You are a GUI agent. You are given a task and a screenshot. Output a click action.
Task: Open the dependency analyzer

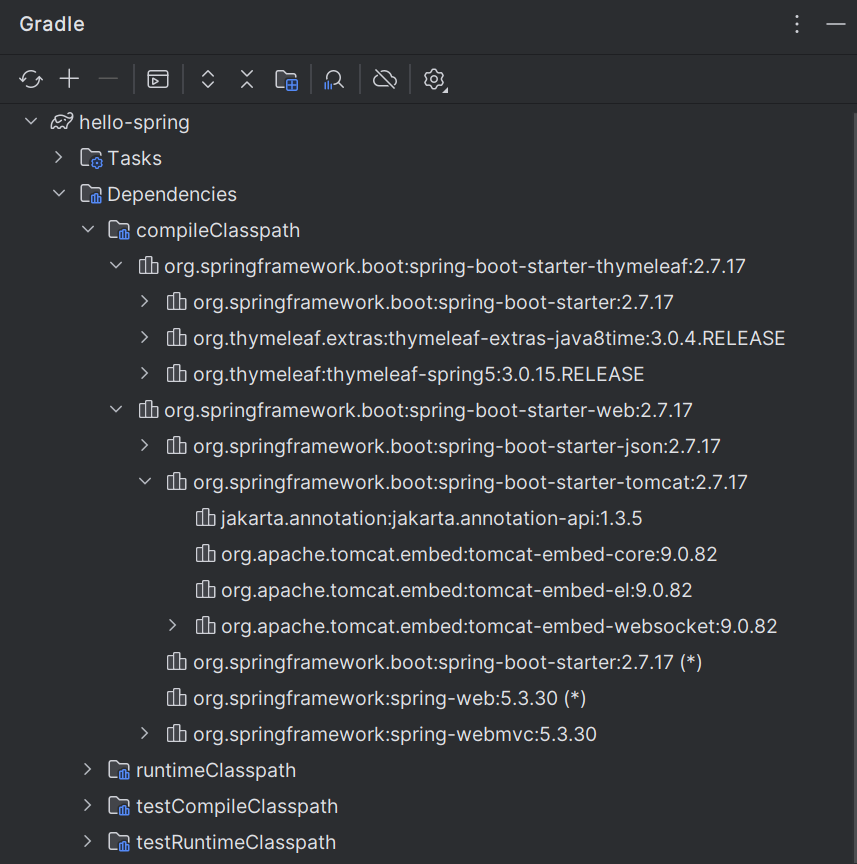coord(334,79)
